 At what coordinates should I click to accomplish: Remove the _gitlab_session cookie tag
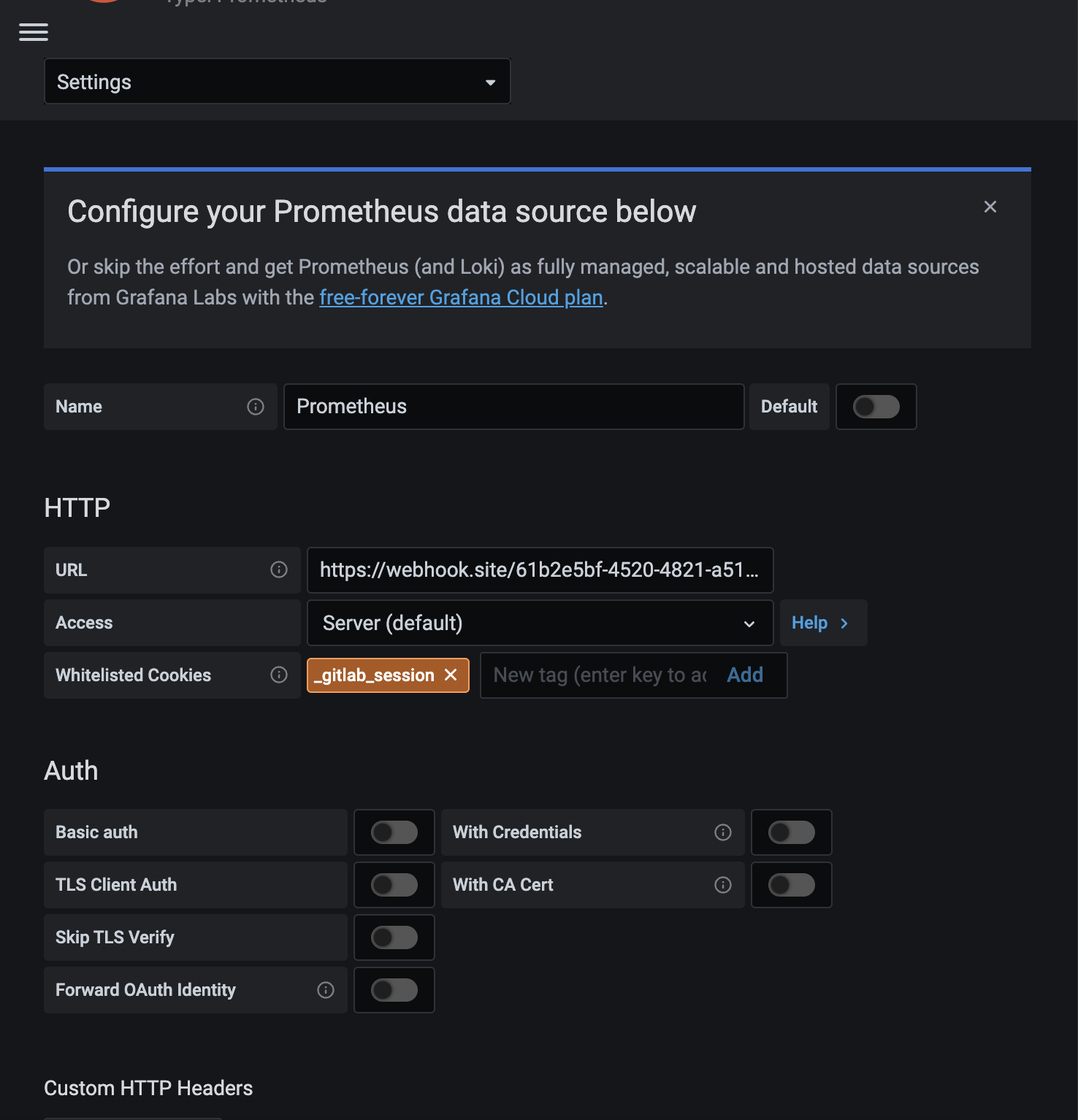[x=451, y=675]
